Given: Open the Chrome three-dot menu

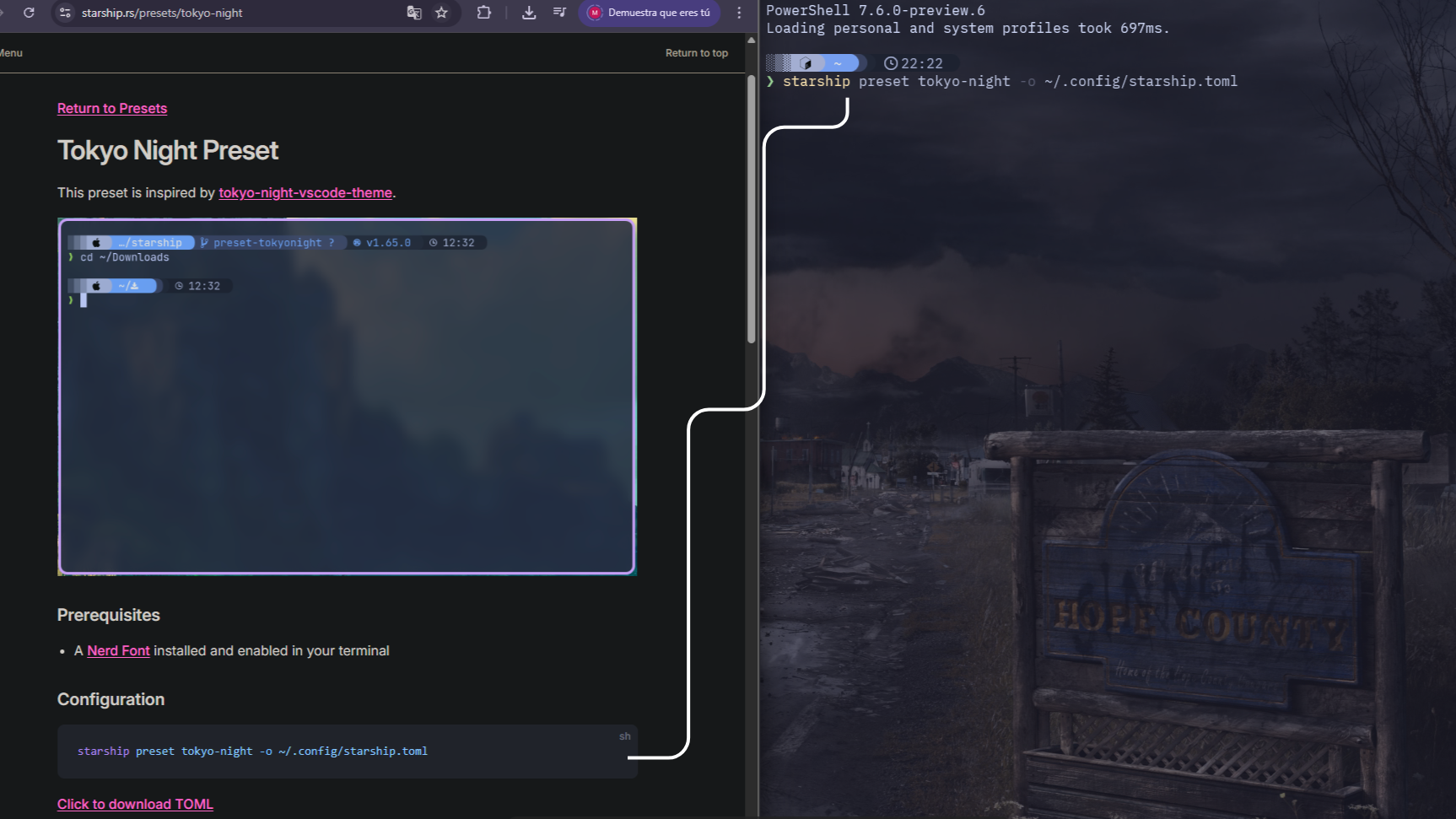Looking at the screenshot, I should pyautogui.click(x=739, y=13).
